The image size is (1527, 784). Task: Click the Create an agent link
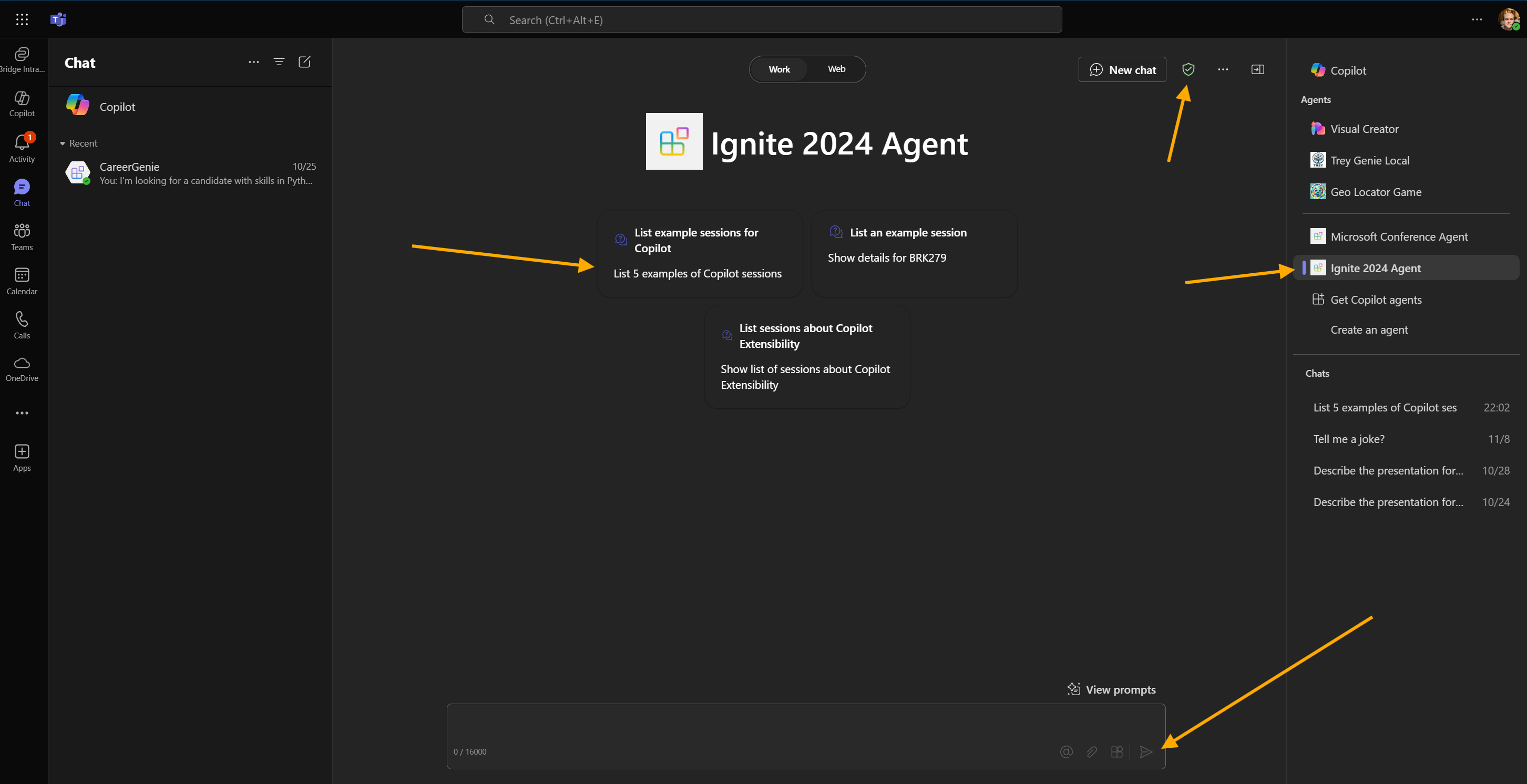click(1369, 329)
